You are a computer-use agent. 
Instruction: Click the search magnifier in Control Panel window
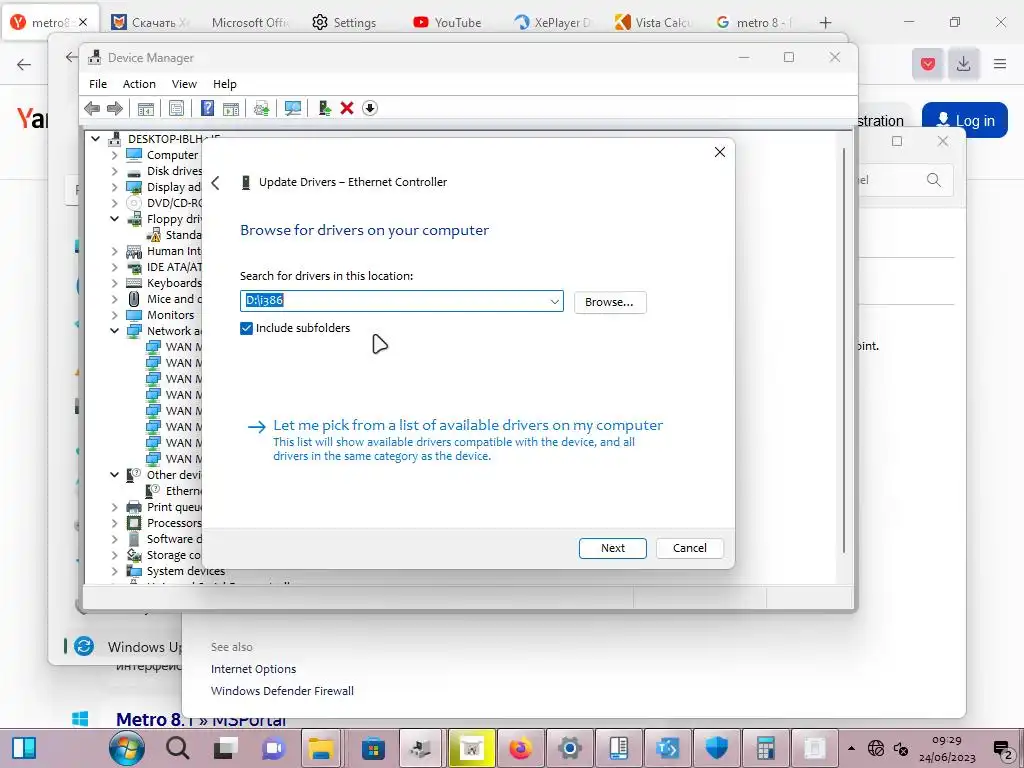click(x=934, y=180)
